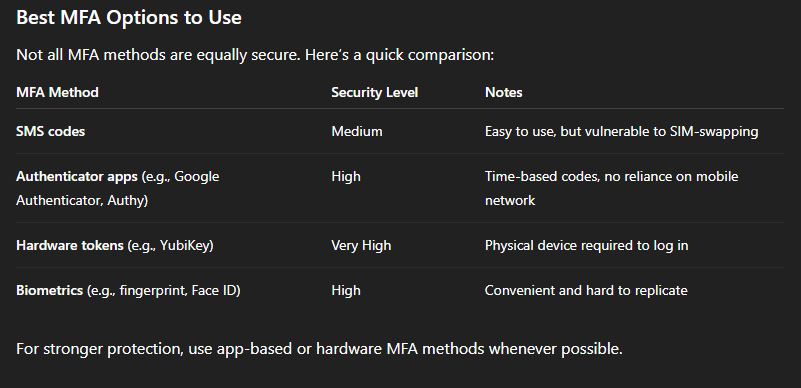Select the 'MFA Method' column header
The image size is (801, 388).
click(x=57, y=92)
